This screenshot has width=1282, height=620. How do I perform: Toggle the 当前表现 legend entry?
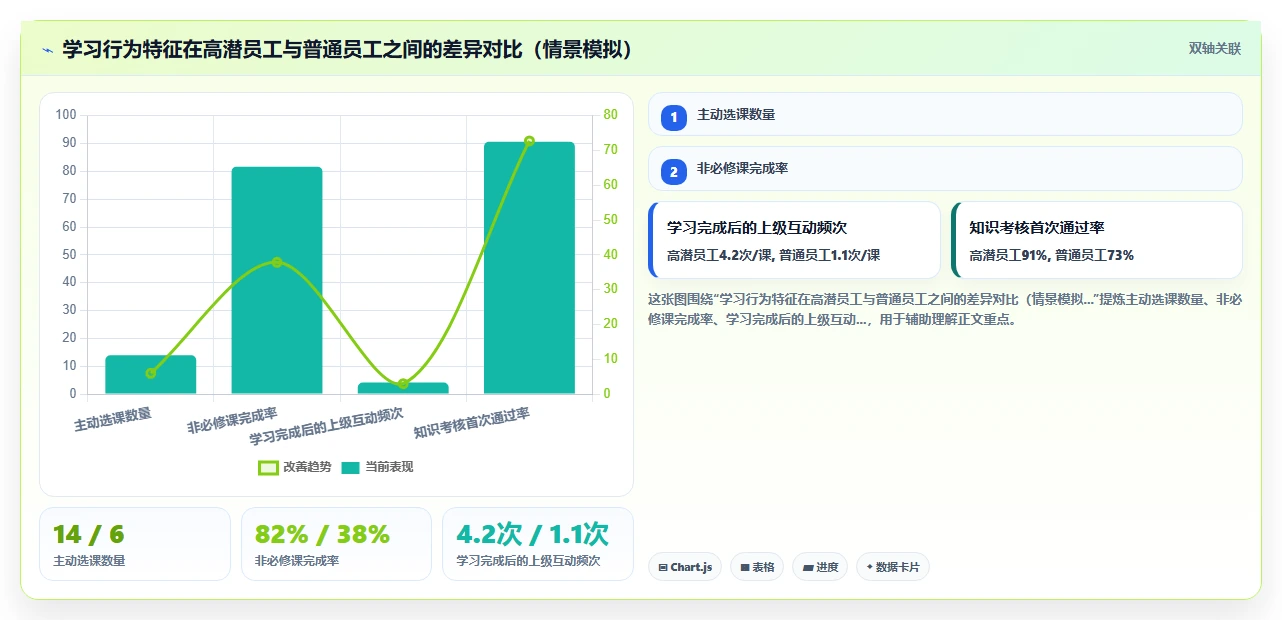coord(377,467)
